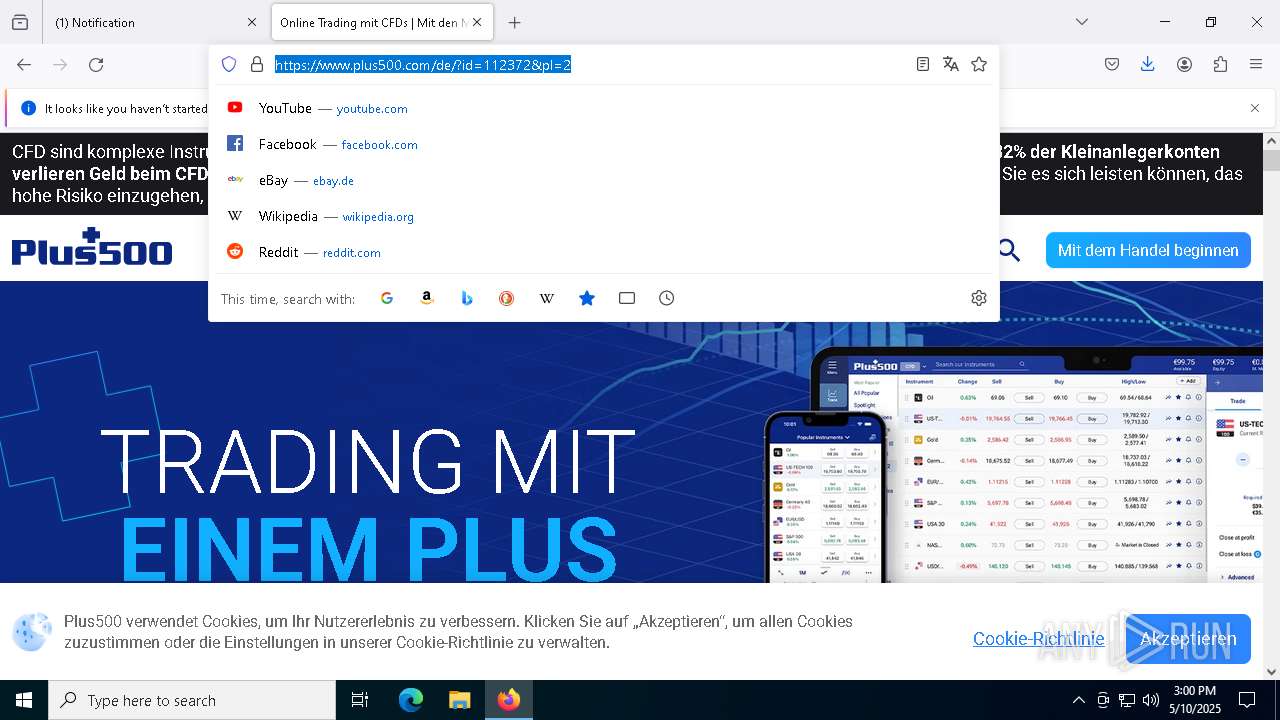The width and height of the screenshot is (1280, 720).
Task: Search bookmarks with the star shortcut
Action: [587, 298]
